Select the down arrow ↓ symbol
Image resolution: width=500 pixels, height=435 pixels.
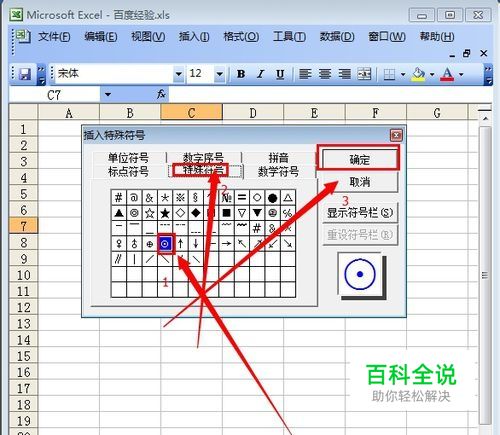[x=196, y=244]
